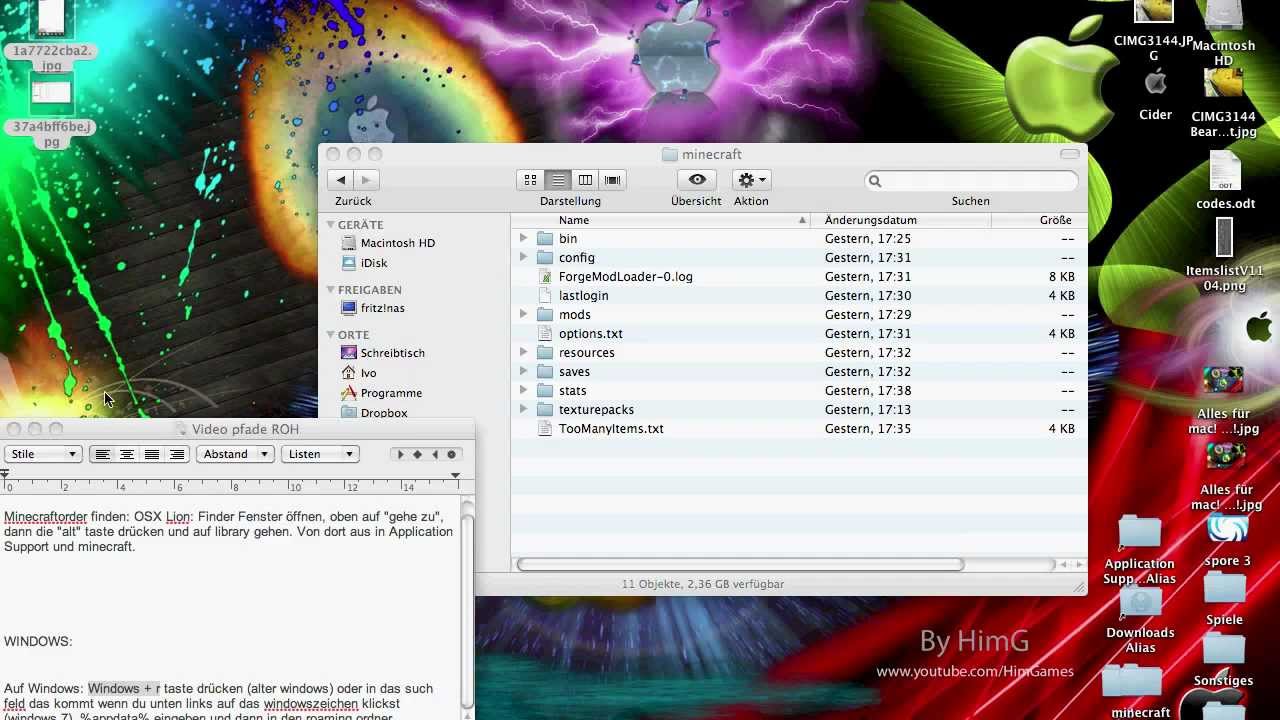Screen dimensions: 1280x720
Task: Select center tab stop marker in TextEdit toolbar
Action: tap(418, 454)
